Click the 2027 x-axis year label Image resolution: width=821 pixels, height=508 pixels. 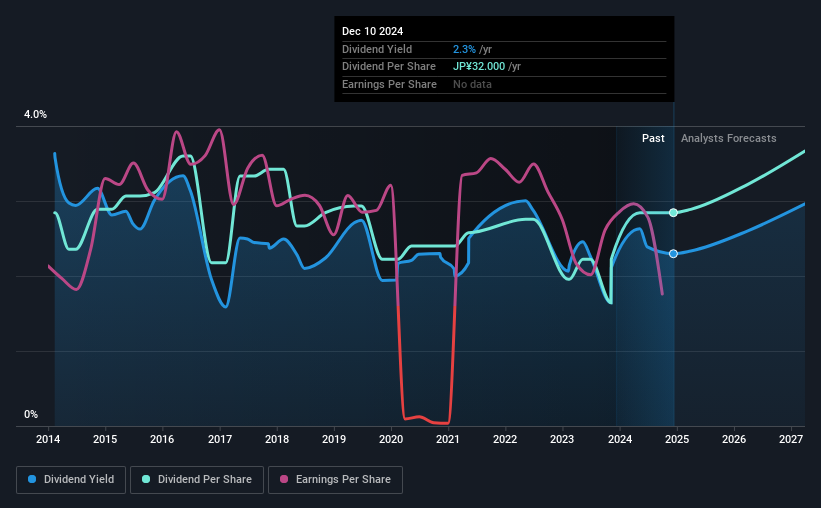click(x=791, y=439)
